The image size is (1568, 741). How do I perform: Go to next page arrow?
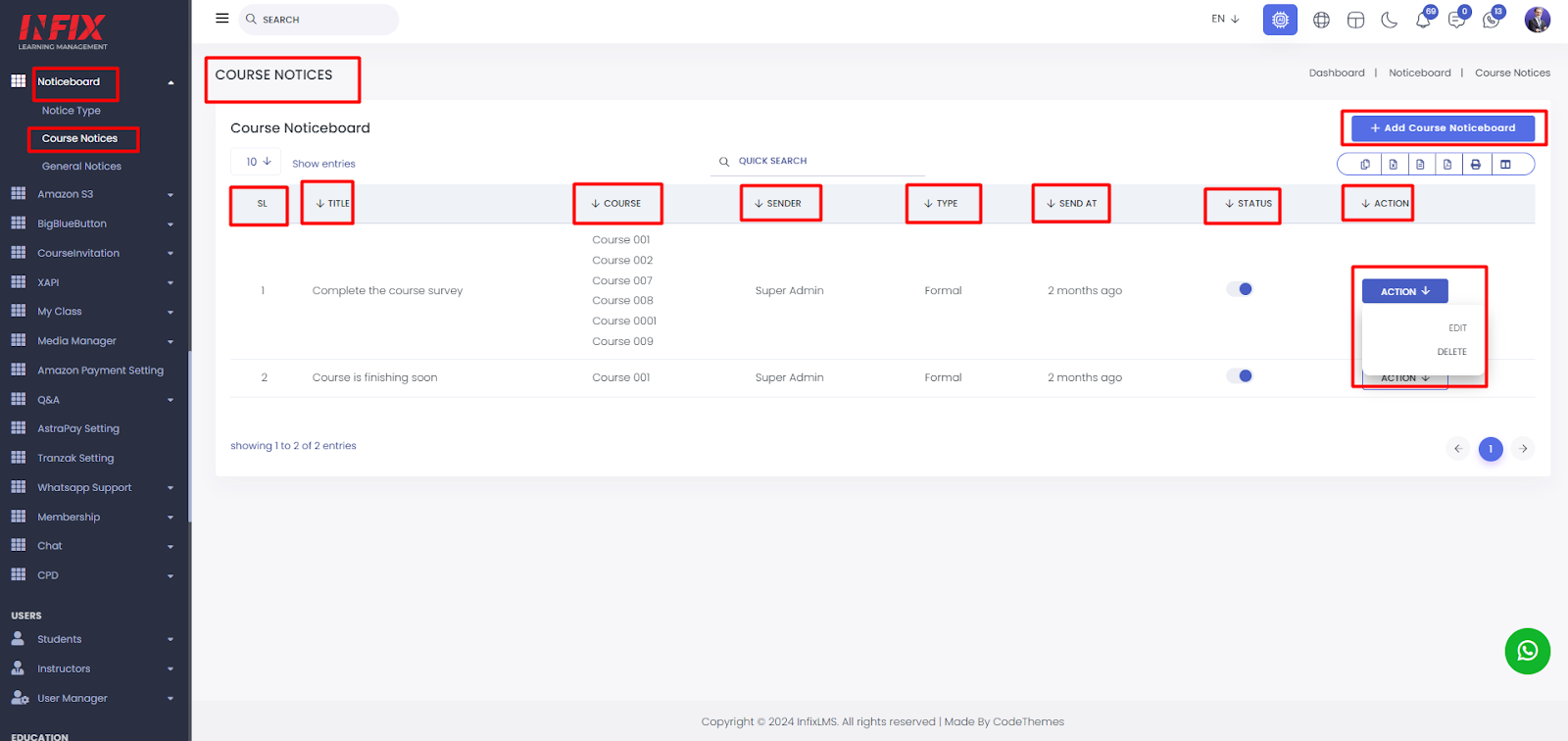(1523, 449)
